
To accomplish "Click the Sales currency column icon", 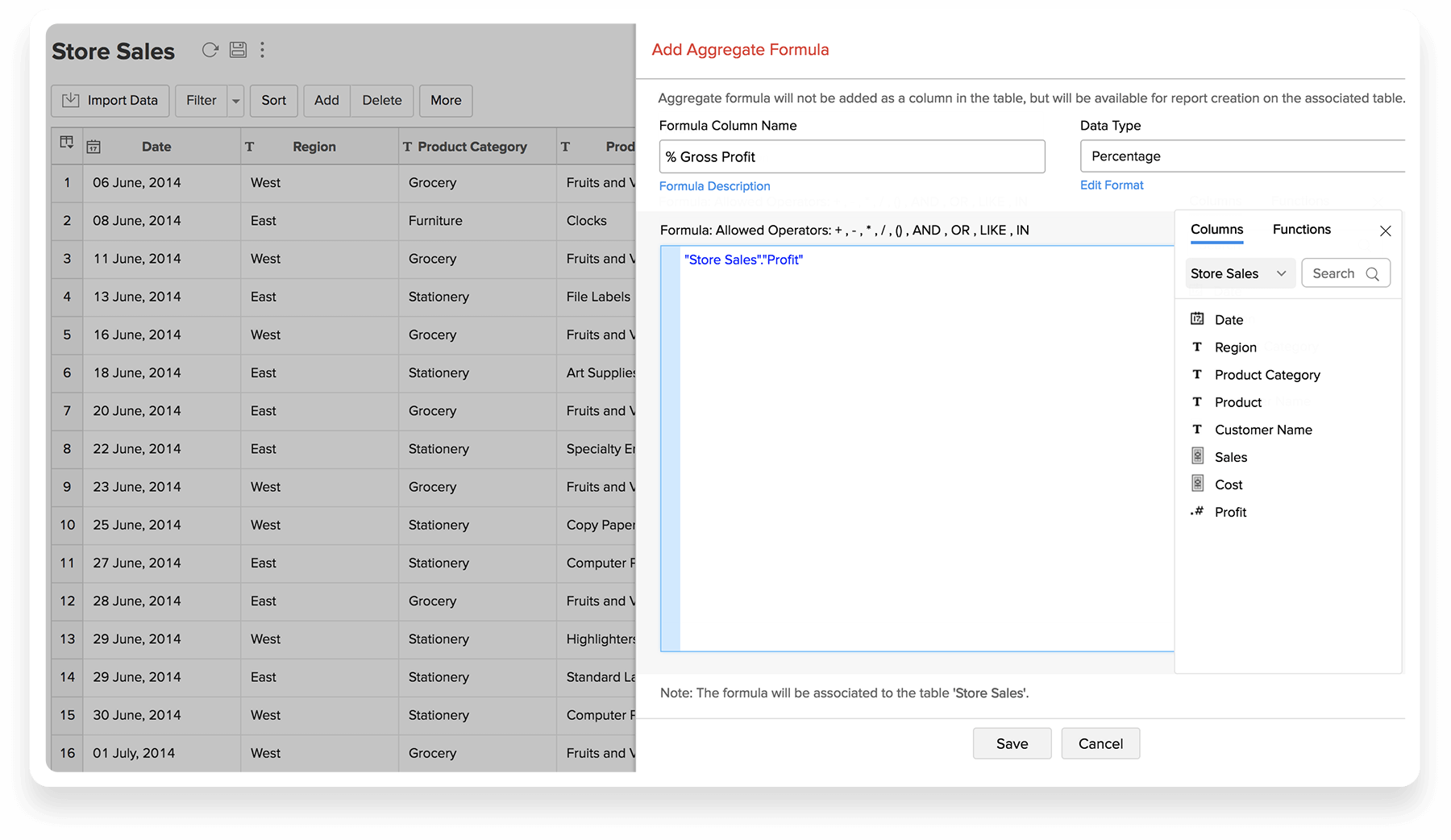I will [1197, 456].
